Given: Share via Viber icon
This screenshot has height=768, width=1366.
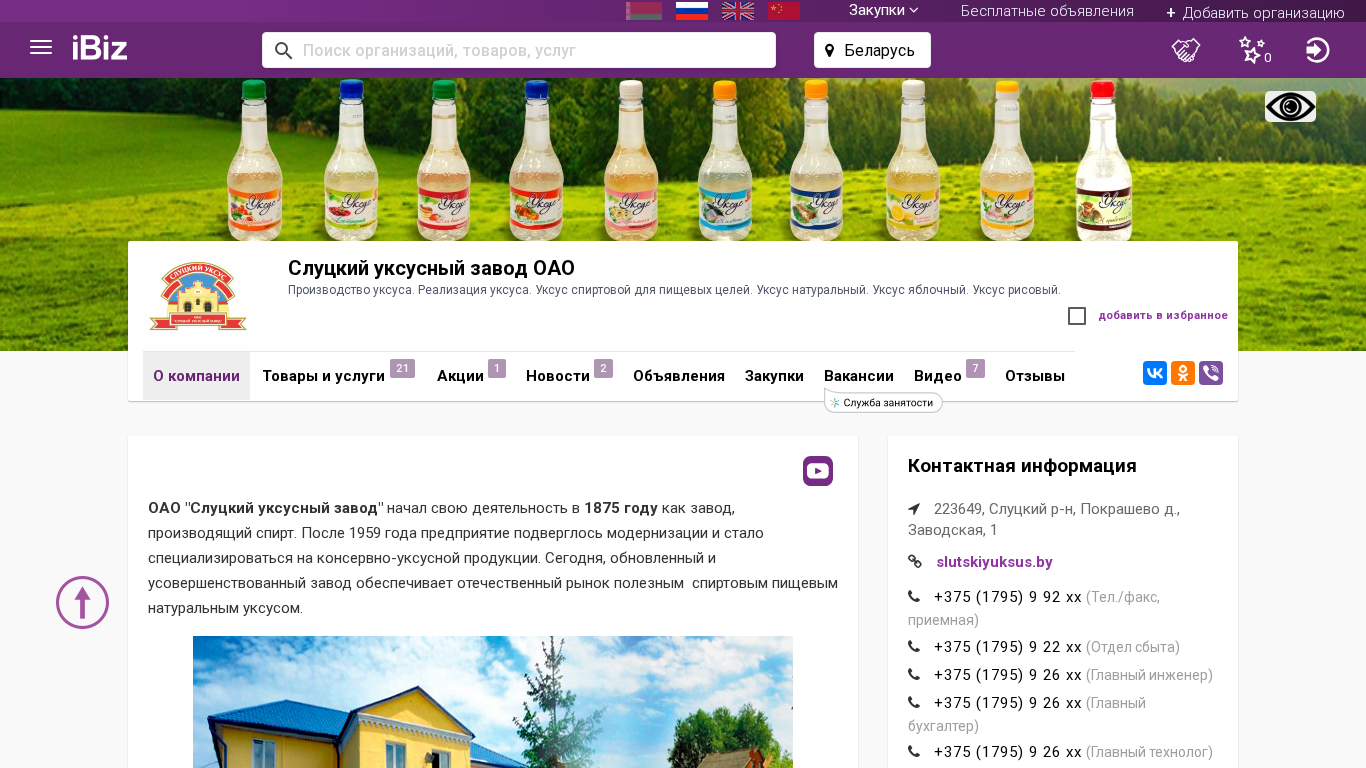Looking at the screenshot, I should pyautogui.click(x=1211, y=373).
